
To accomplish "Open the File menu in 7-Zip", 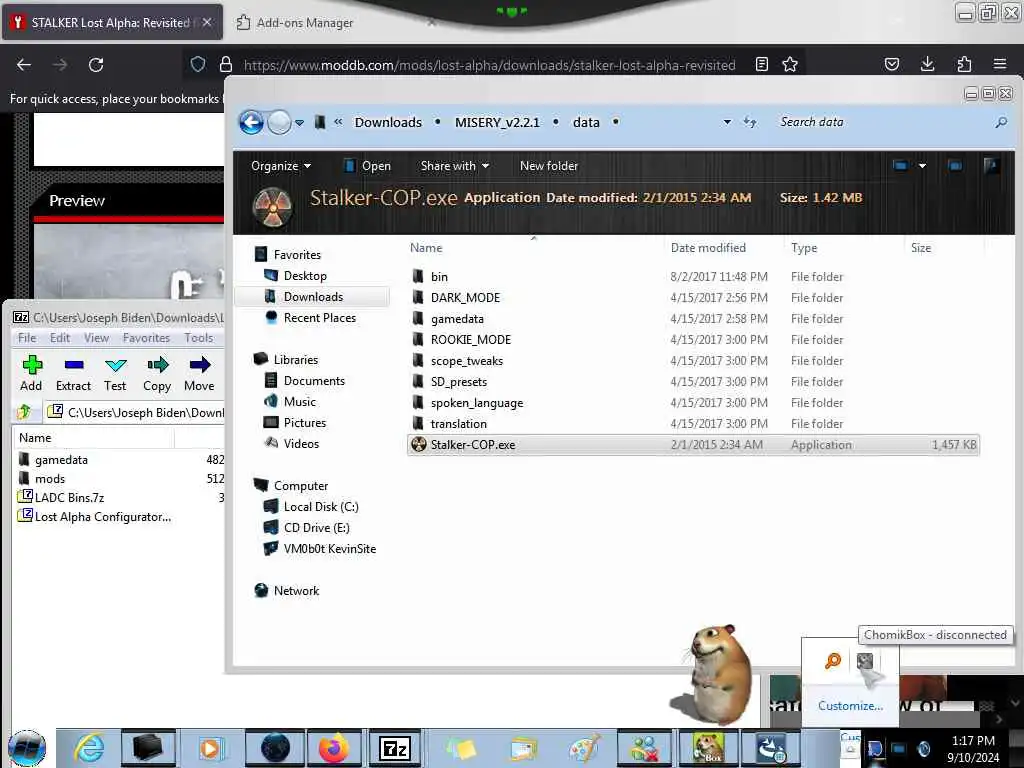I will (x=27, y=338).
